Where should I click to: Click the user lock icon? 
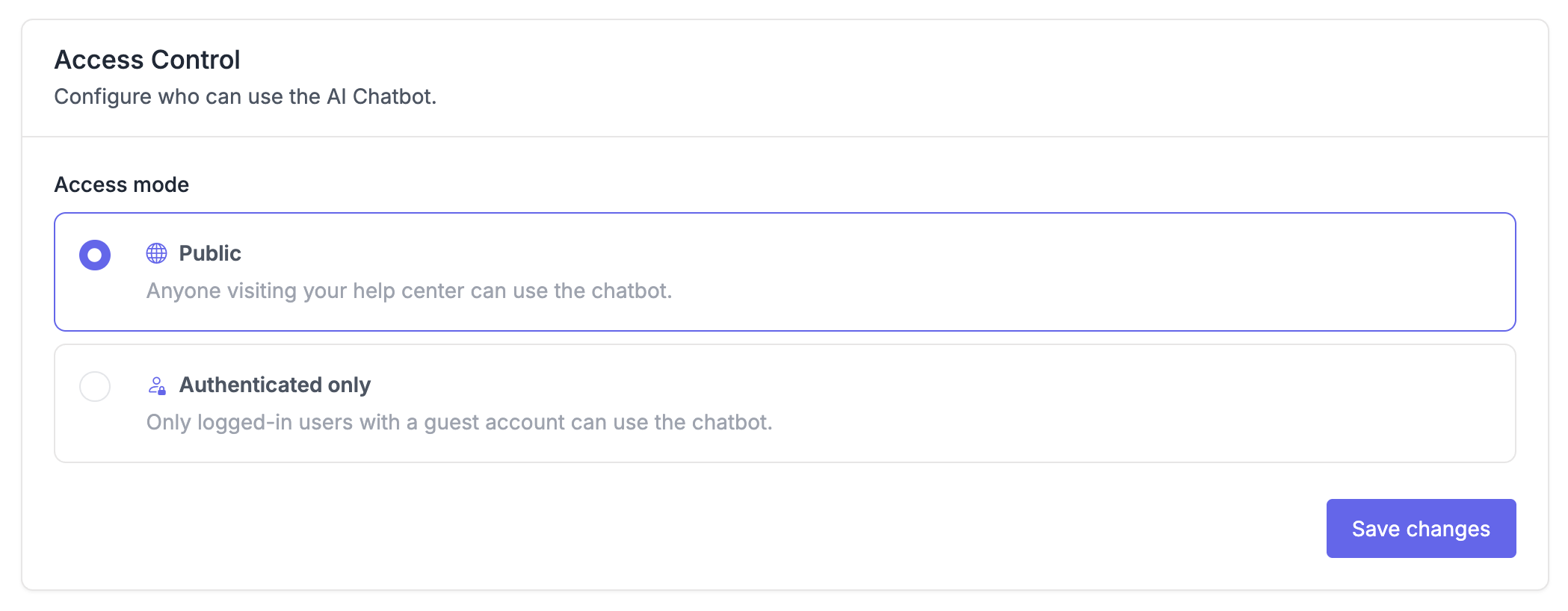156,385
